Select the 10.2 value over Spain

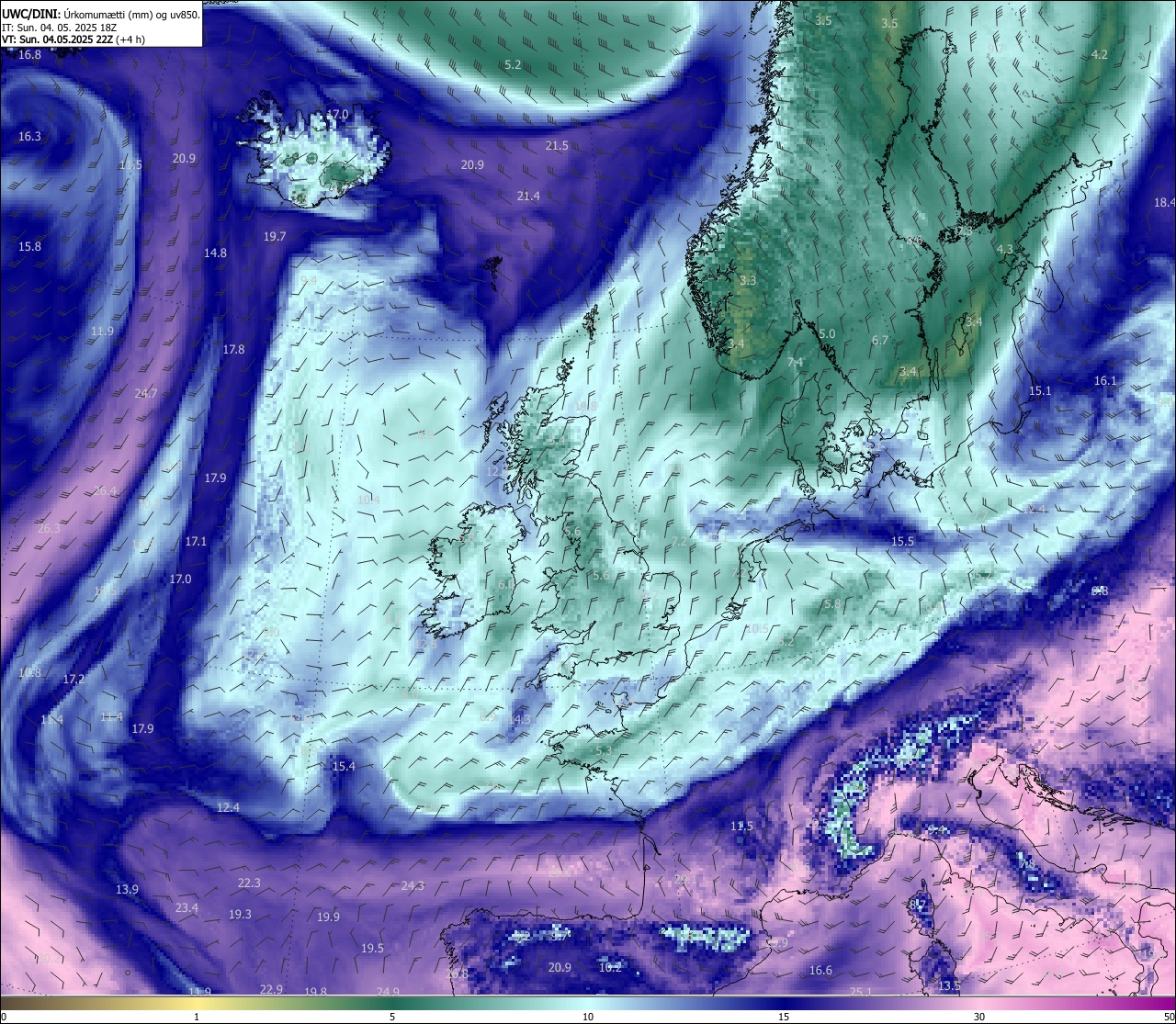(x=610, y=968)
